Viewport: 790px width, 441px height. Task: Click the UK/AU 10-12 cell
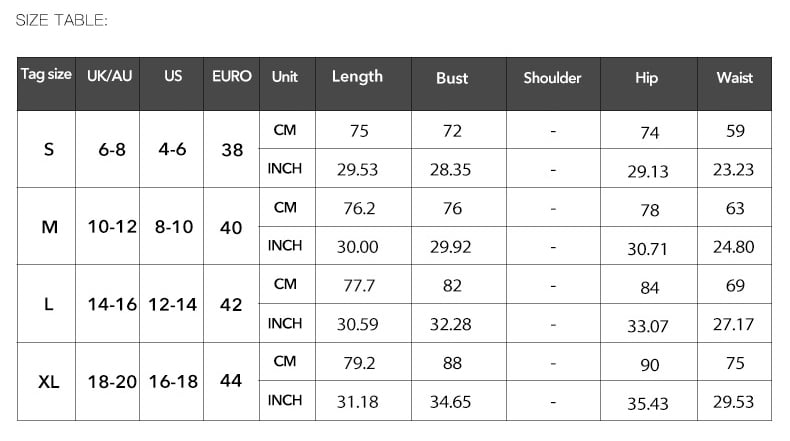112,227
